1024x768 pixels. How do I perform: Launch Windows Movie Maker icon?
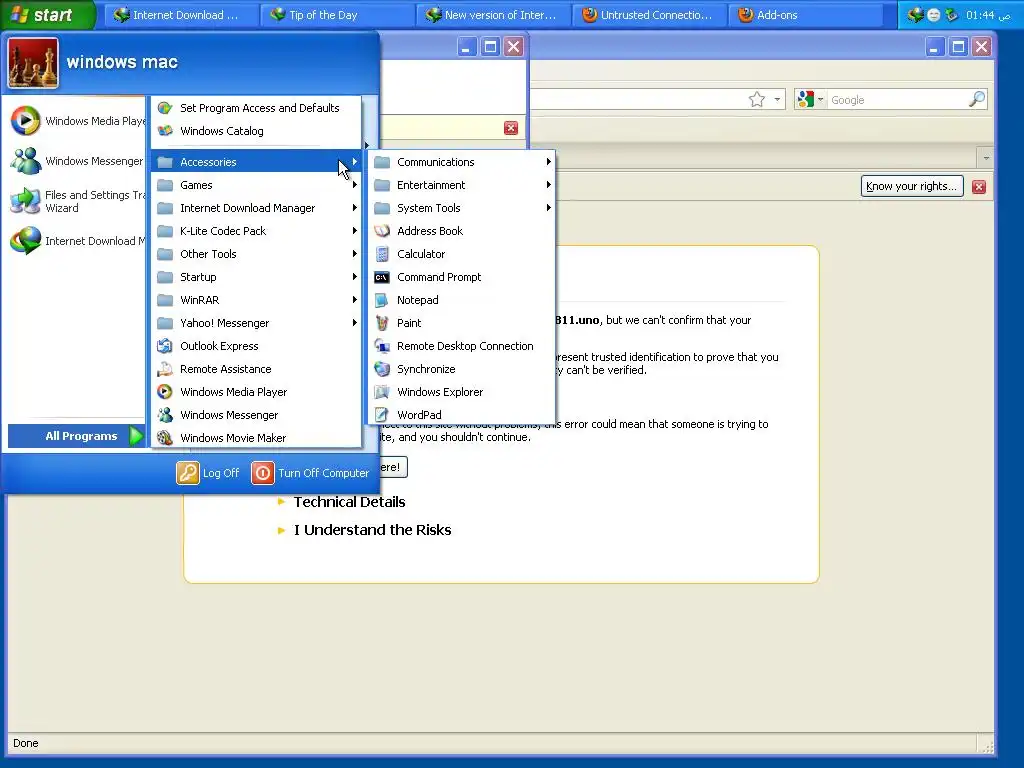pos(165,438)
